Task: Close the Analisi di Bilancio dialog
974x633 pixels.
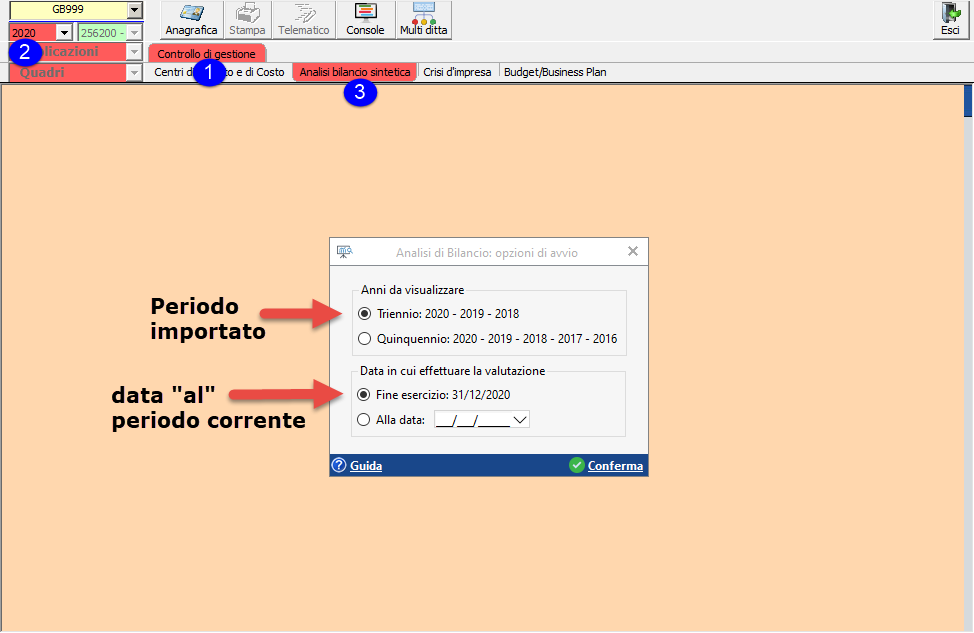Action: click(x=633, y=252)
